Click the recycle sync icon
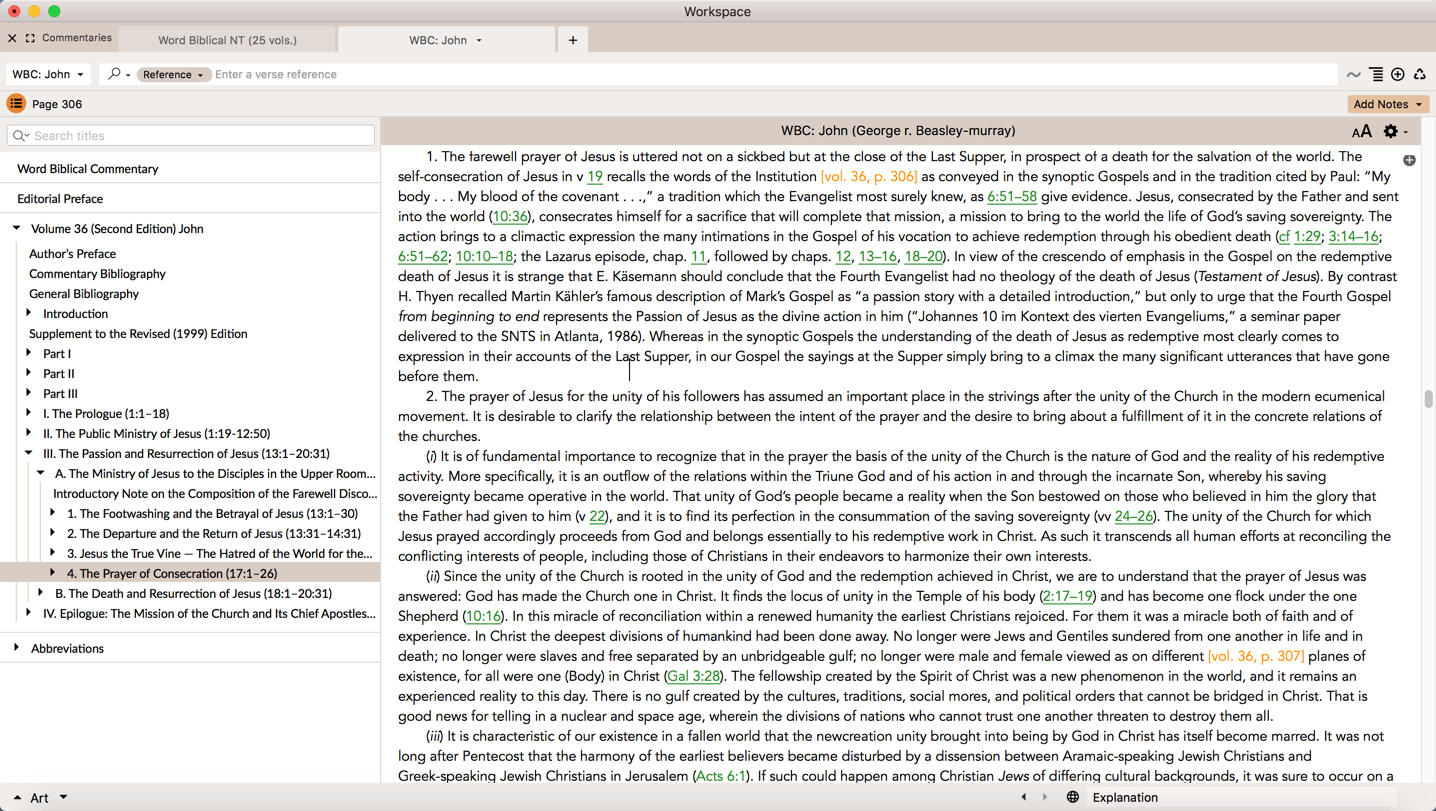The image size is (1436, 811). pos(1420,74)
